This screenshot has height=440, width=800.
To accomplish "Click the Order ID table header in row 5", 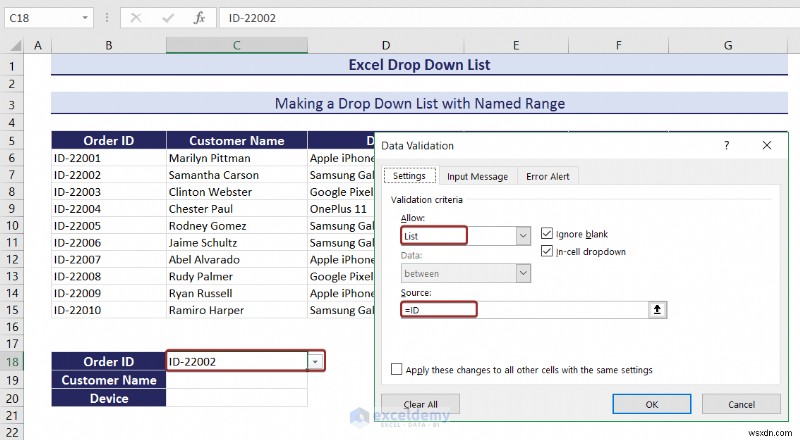I will [x=109, y=140].
